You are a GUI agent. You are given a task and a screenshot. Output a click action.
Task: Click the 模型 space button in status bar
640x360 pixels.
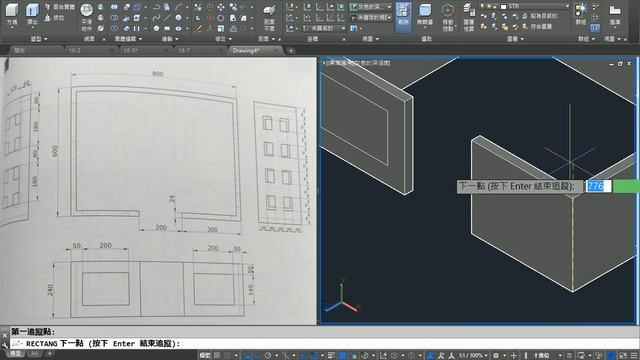coord(205,356)
